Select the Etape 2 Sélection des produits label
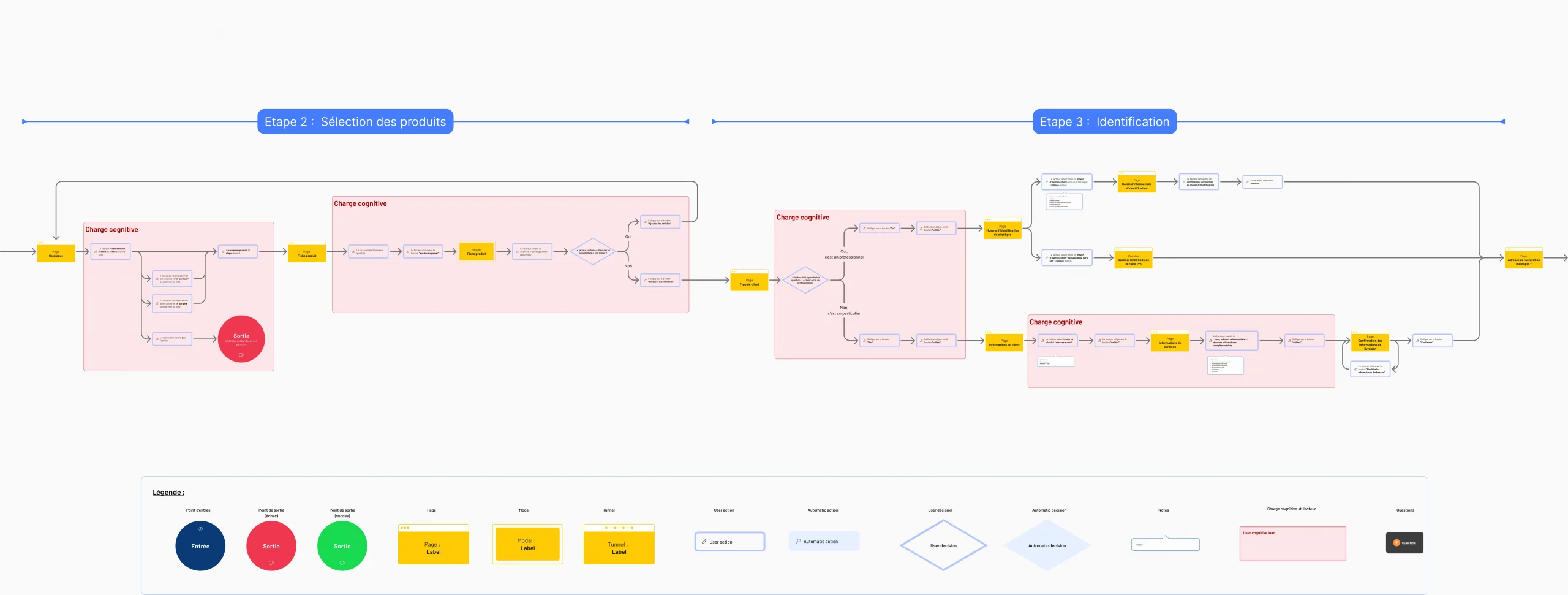This screenshot has height=595, width=1568. tap(355, 121)
